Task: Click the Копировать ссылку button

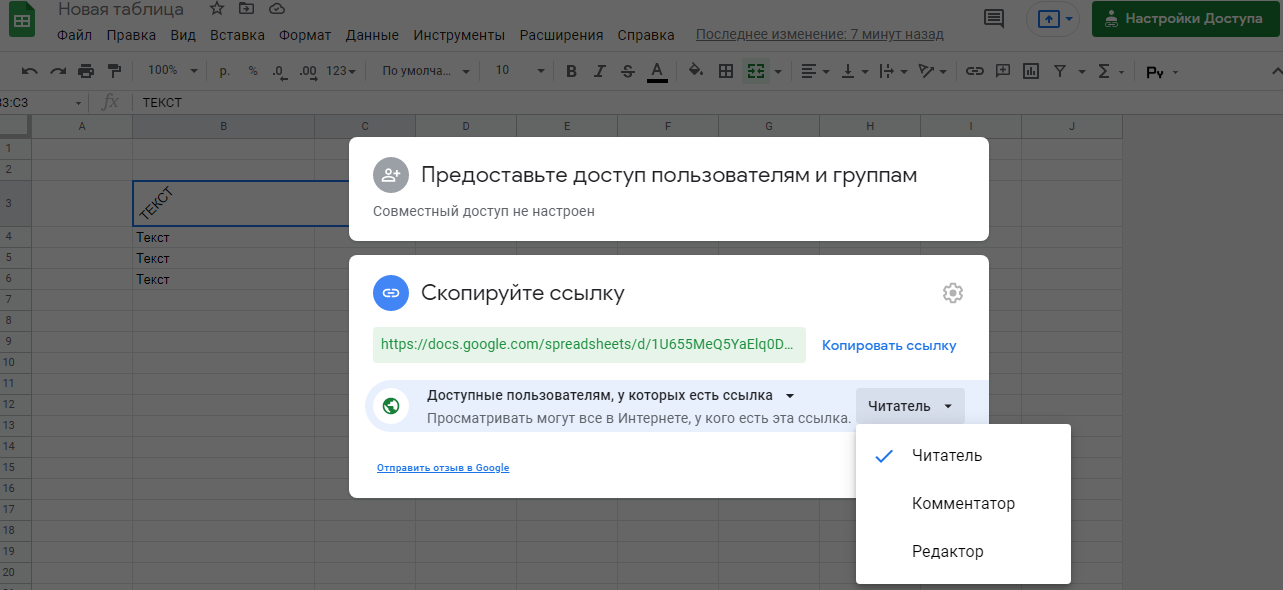Action: (x=889, y=345)
